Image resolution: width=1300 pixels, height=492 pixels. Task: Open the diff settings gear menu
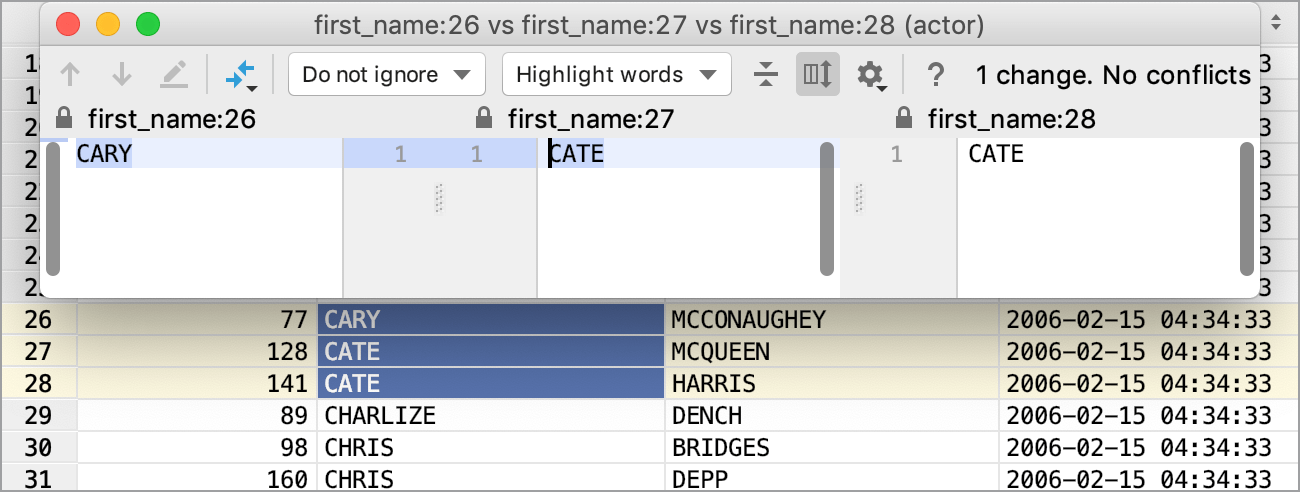point(871,74)
